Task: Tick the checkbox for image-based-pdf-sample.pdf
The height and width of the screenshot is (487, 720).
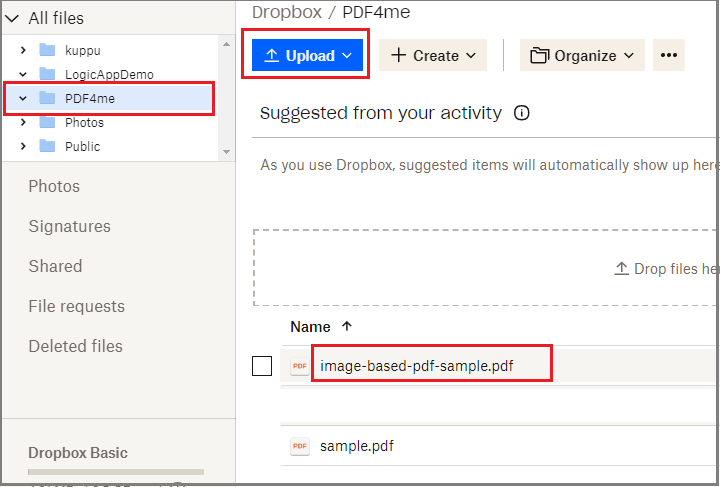Action: [x=262, y=366]
